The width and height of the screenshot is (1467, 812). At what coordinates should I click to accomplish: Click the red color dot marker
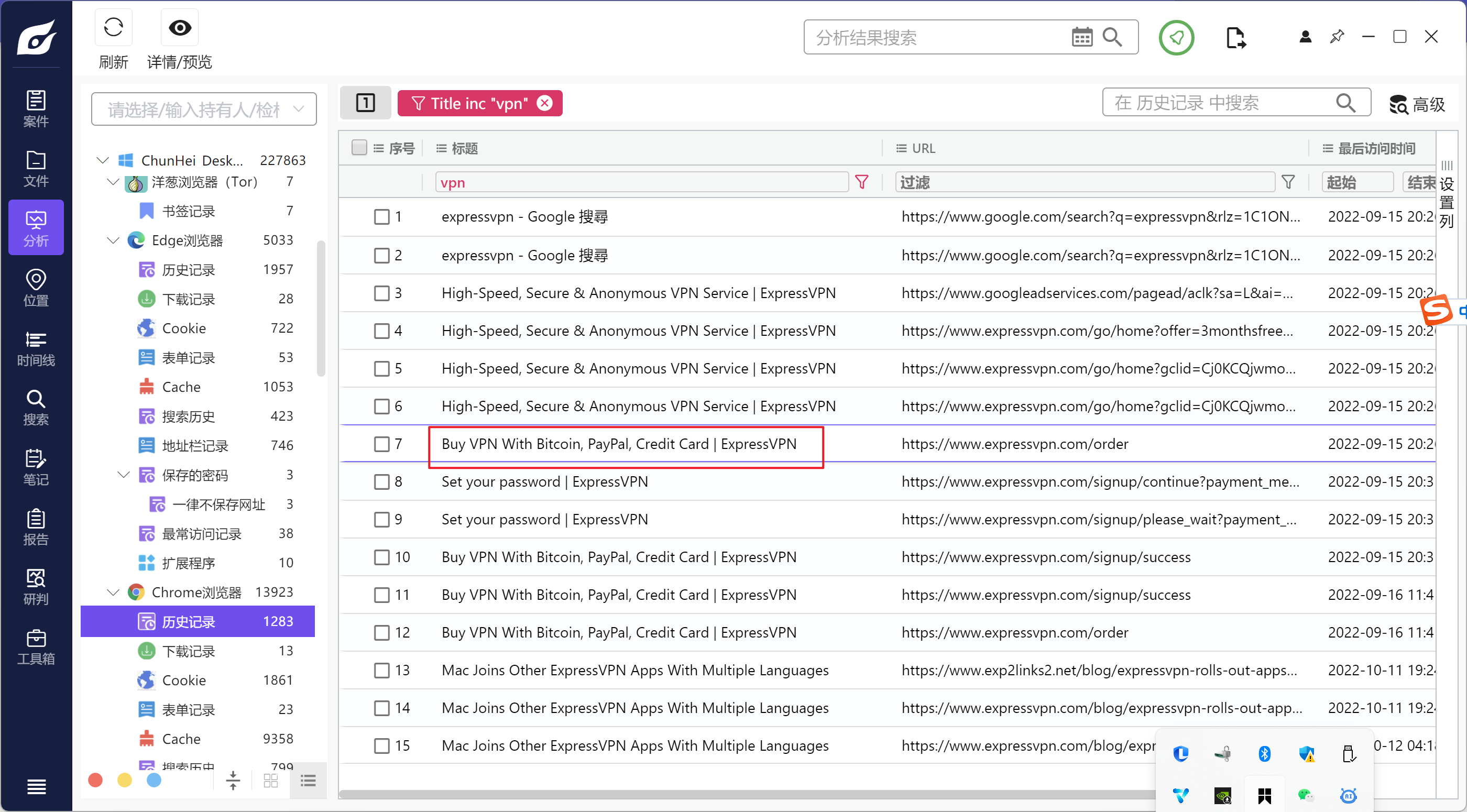click(96, 780)
